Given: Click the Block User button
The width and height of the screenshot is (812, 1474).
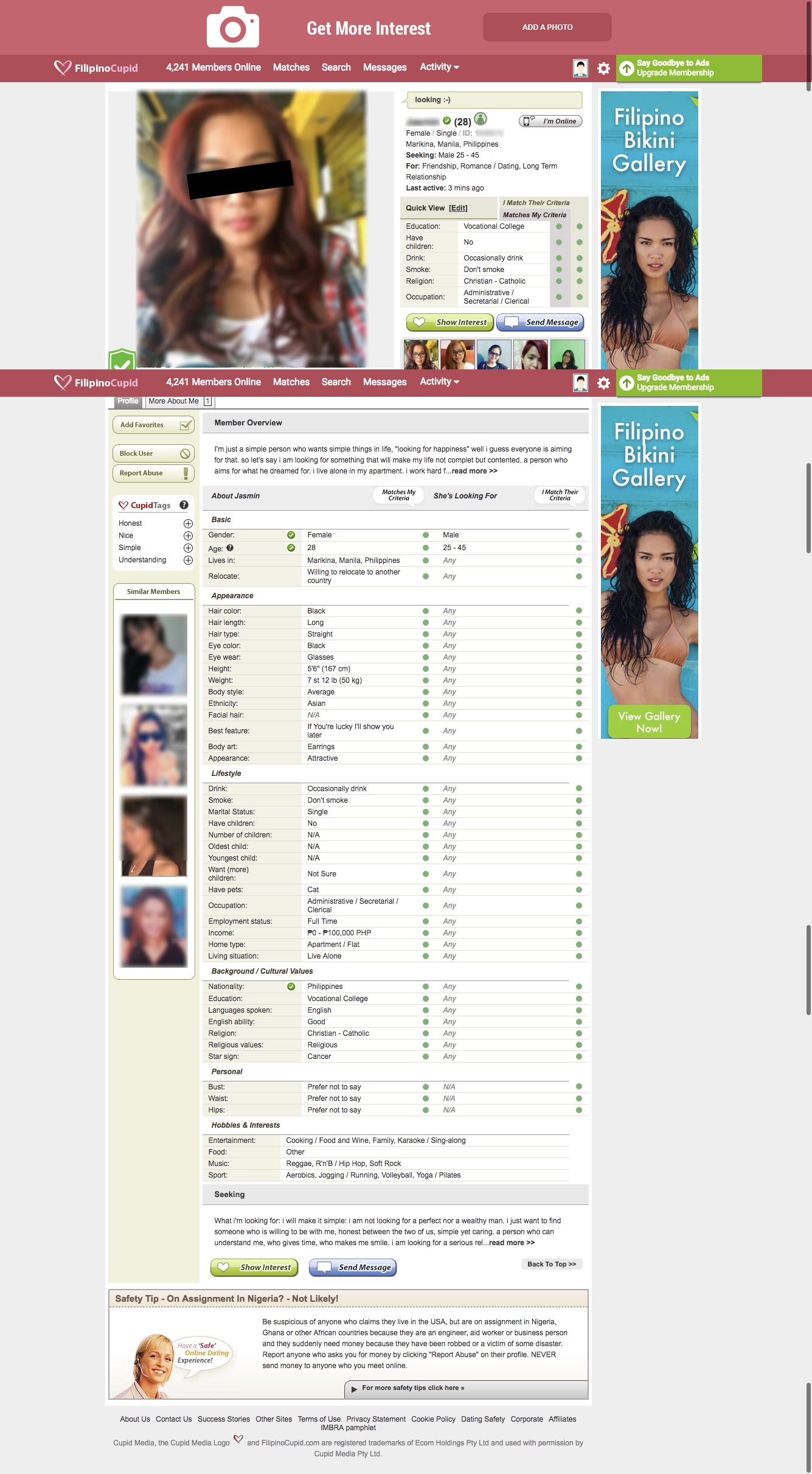Looking at the screenshot, I should point(153,453).
